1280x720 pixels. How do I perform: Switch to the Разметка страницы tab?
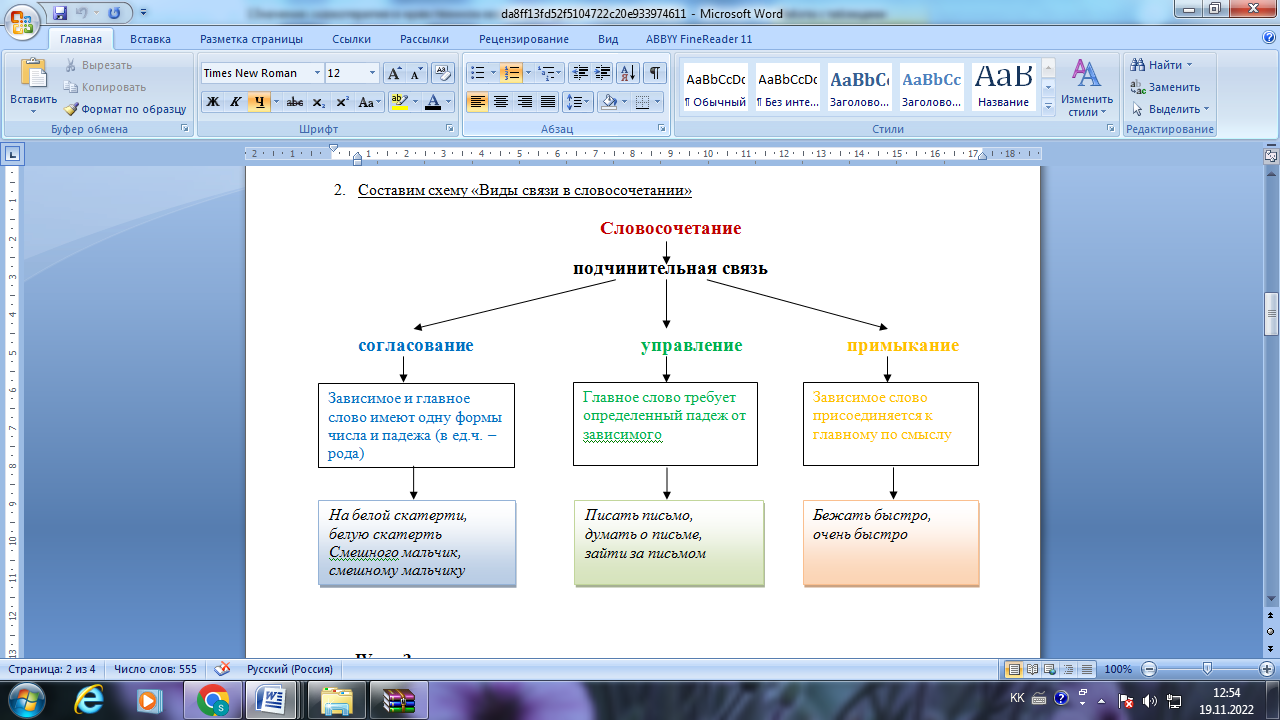click(251, 39)
